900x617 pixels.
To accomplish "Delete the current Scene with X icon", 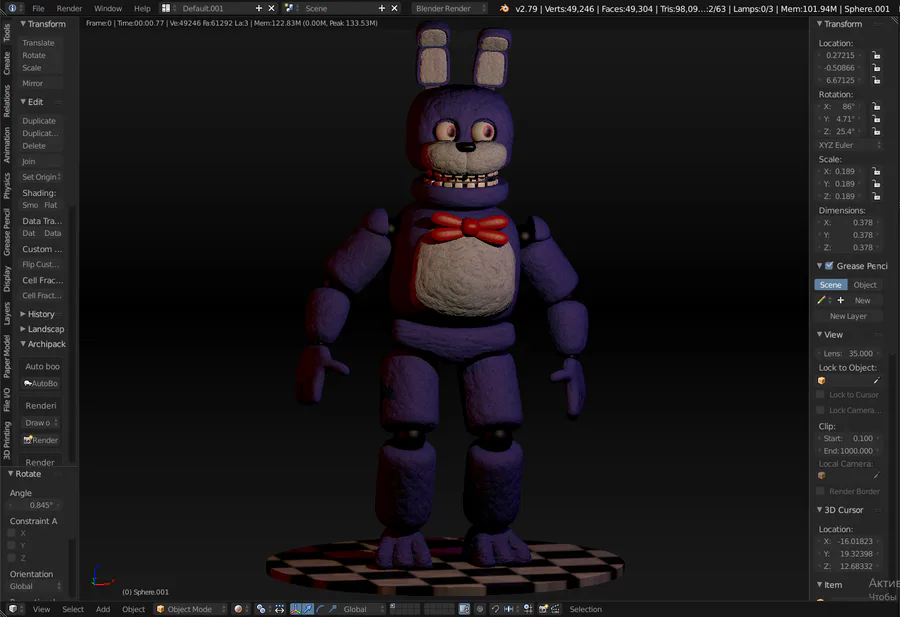I will click(x=394, y=8).
